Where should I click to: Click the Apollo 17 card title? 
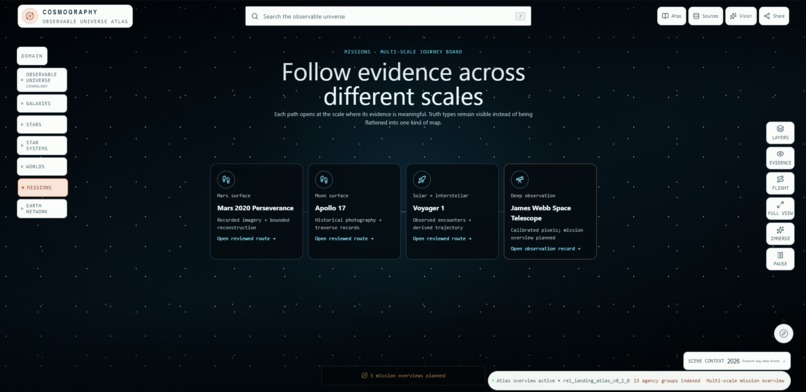tap(331, 208)
